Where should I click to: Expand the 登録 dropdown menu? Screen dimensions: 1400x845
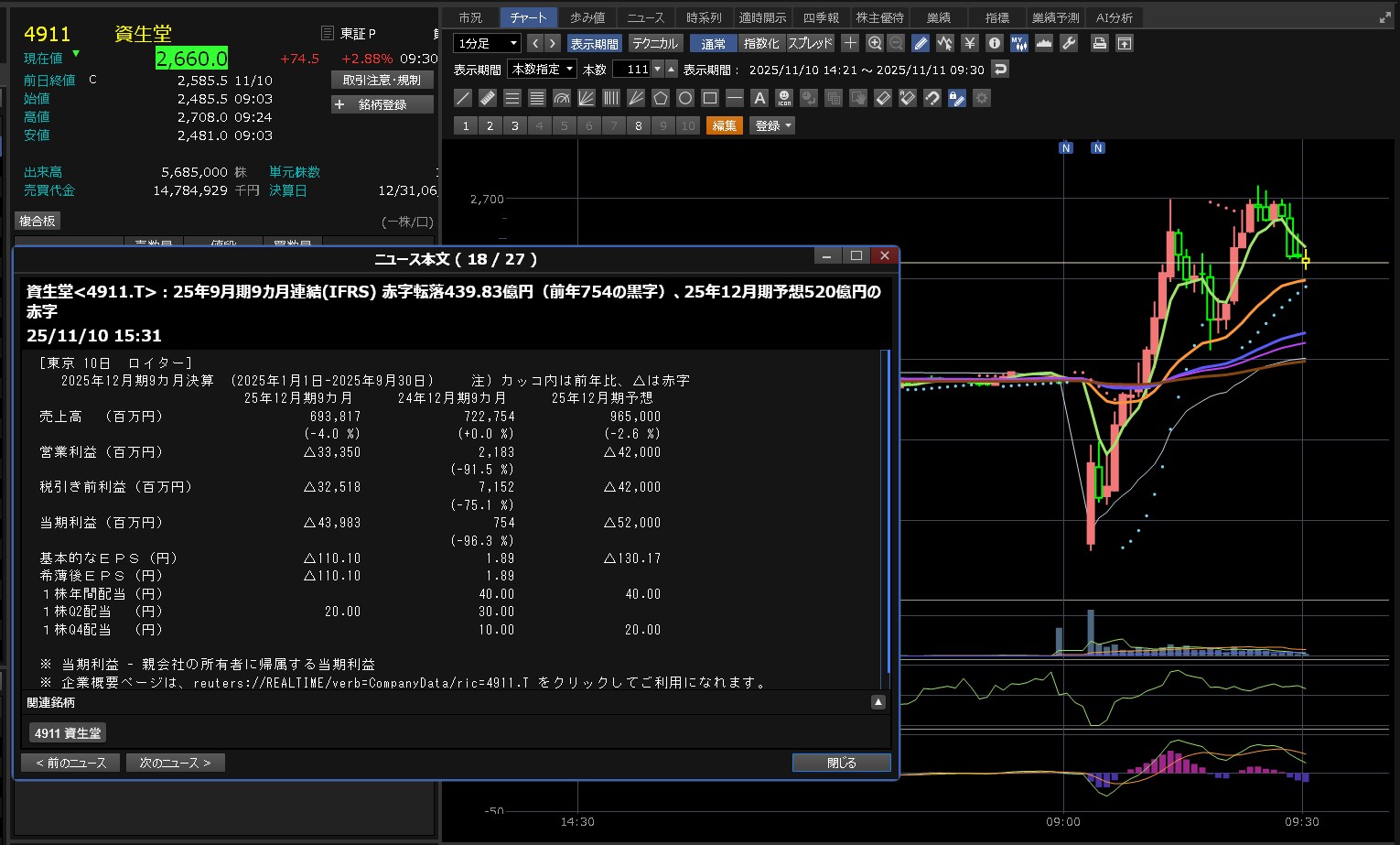point(772,125)
